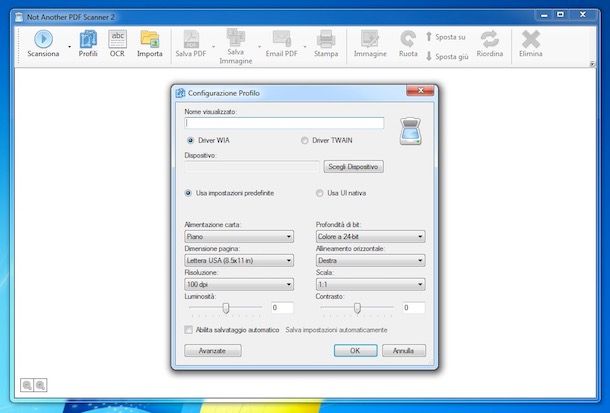The image size is (610, 413).
Task: Choose the Usa UI nativa option
Action: tap(319, 193)
